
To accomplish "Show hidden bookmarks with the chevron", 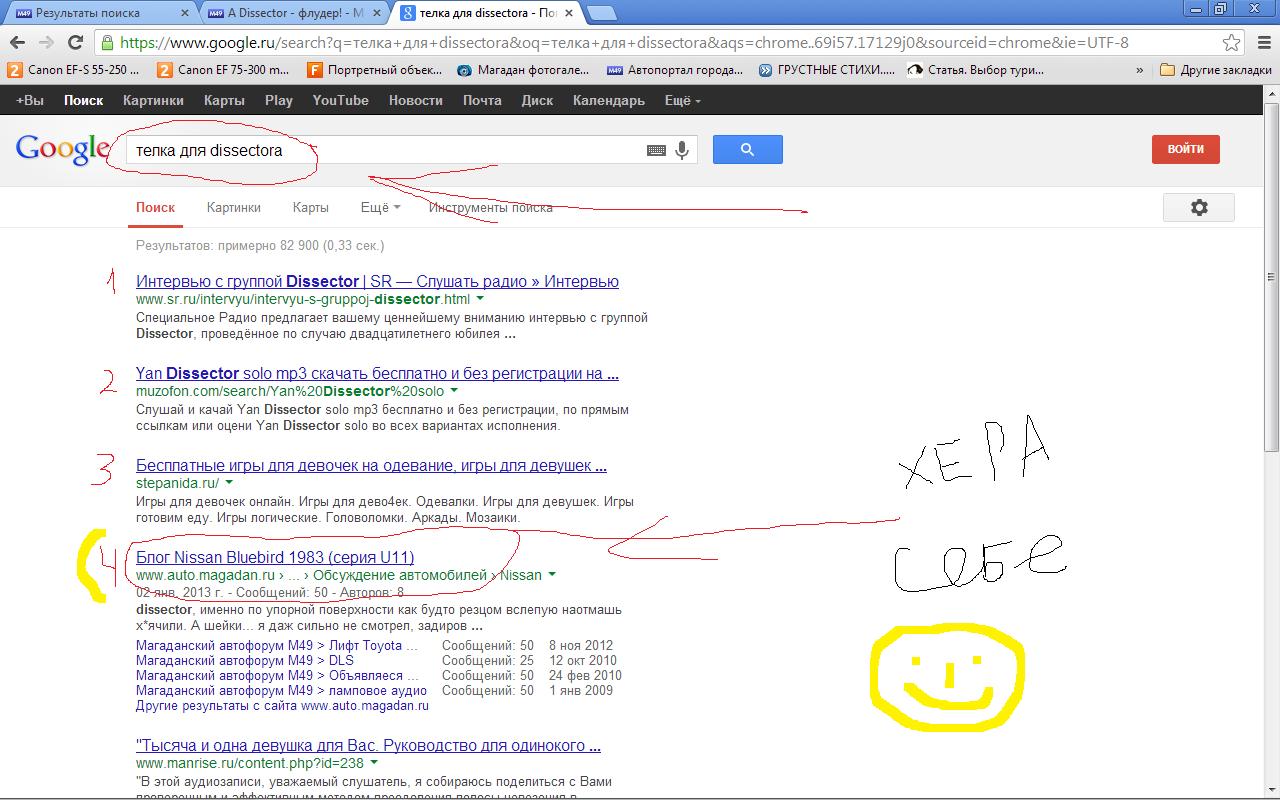I will click(1140, 70).
